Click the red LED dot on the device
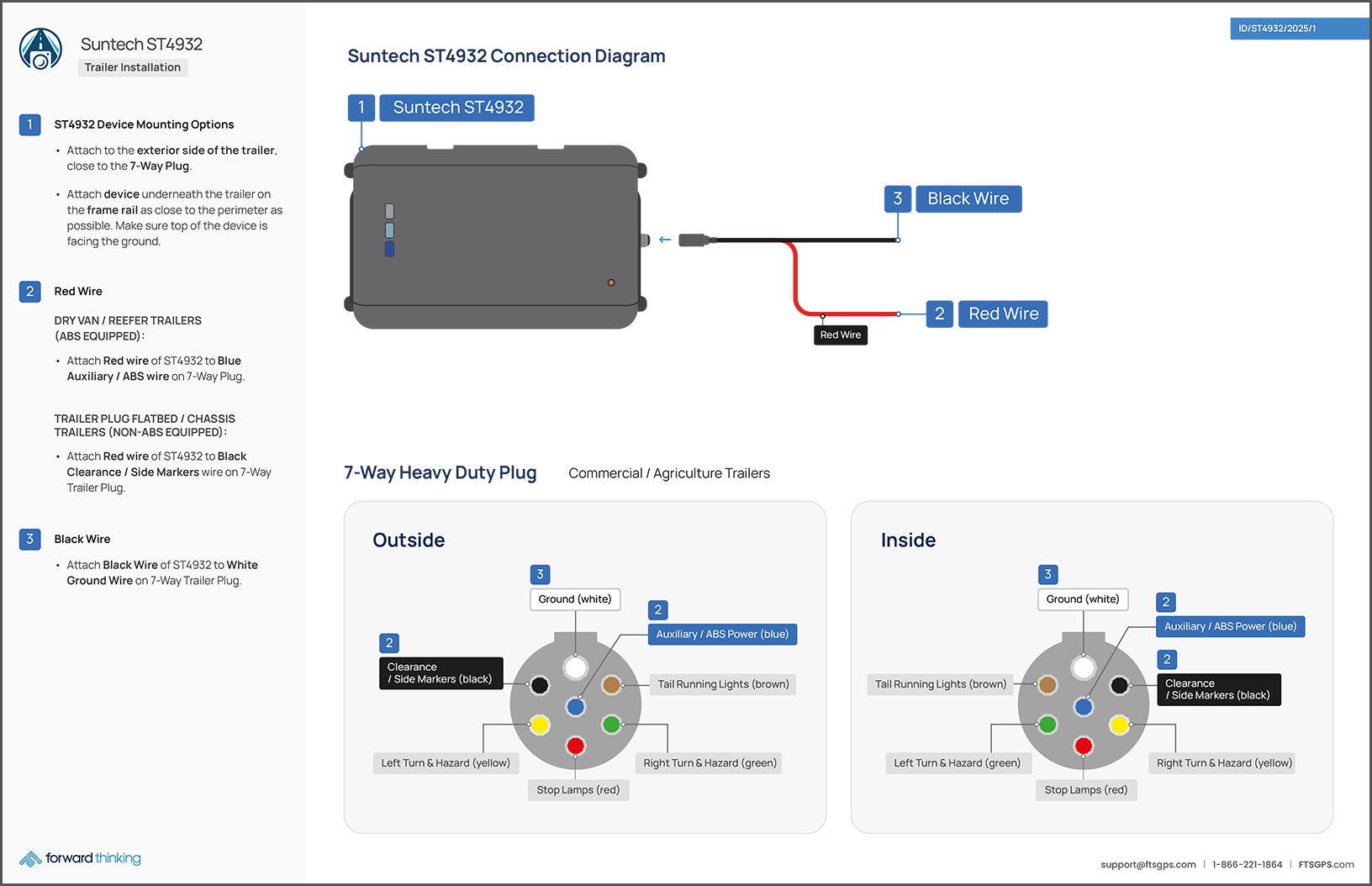The height and width of the screenshot is (886, 1372). coord(611,282)
